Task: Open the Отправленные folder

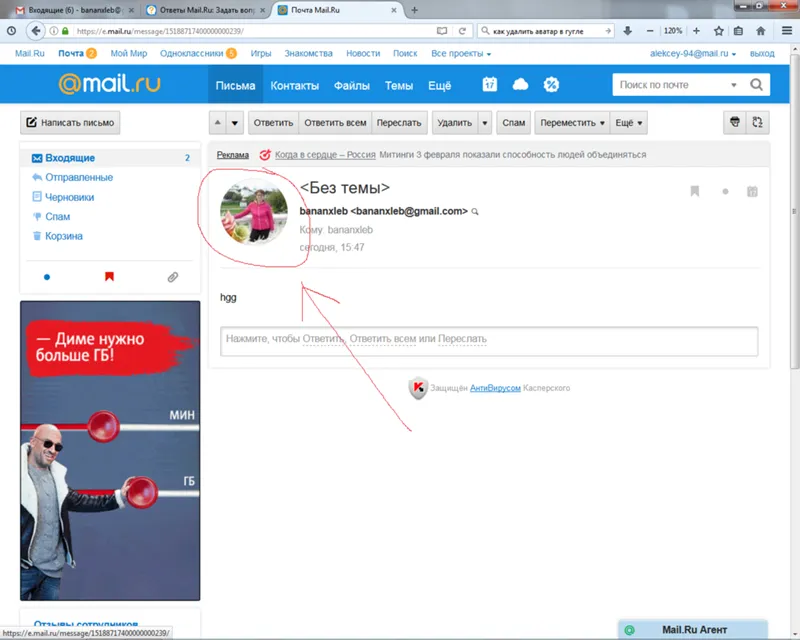Action: pos(79,178)
